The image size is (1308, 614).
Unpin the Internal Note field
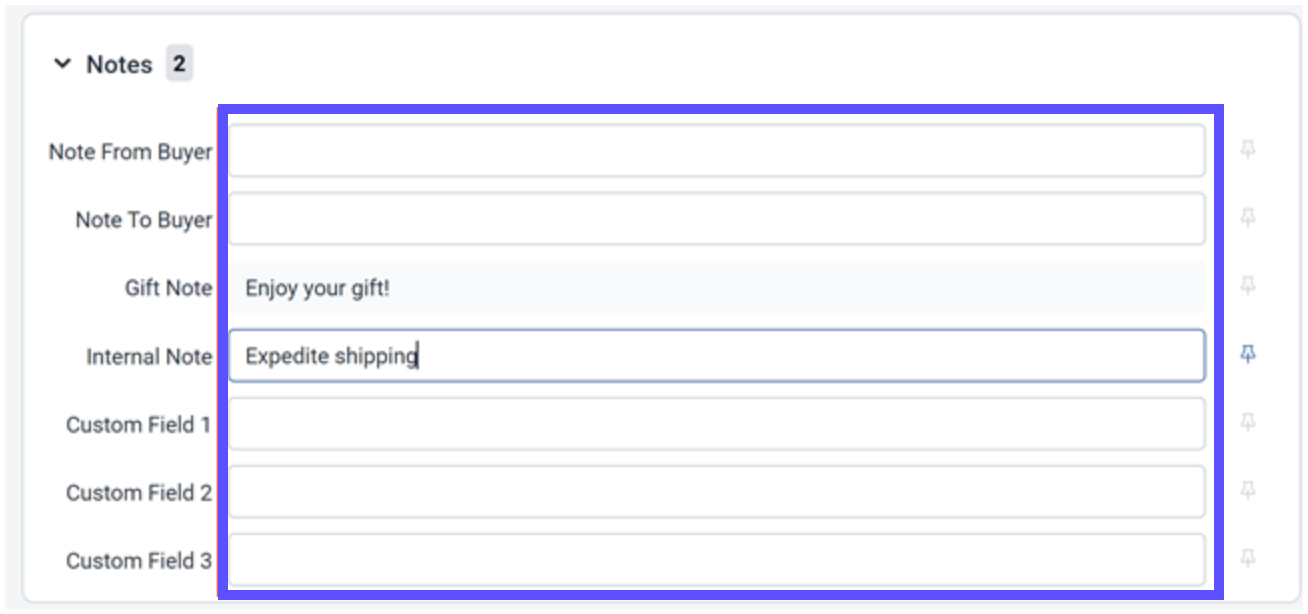tap(1247, 354)
